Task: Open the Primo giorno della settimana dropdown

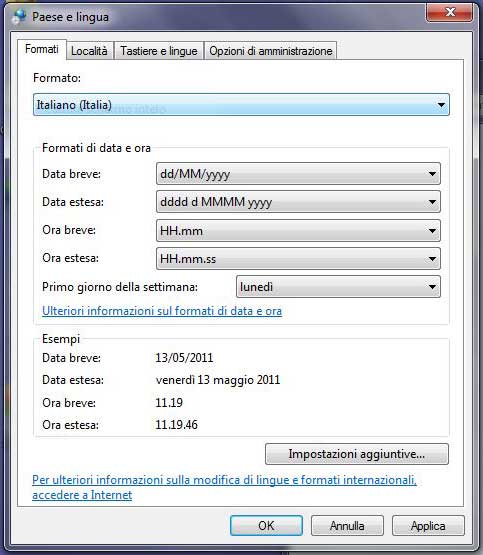Action: point(338,287)
